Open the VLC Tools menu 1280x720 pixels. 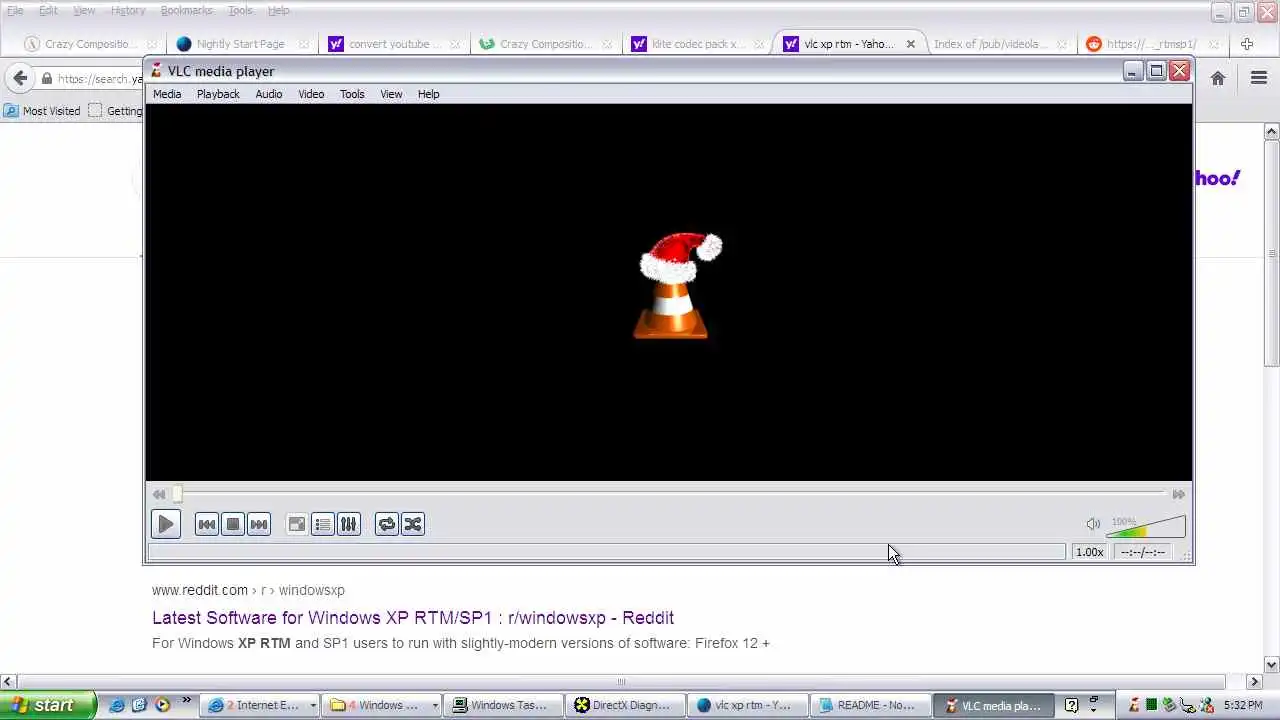coord(352,94)
